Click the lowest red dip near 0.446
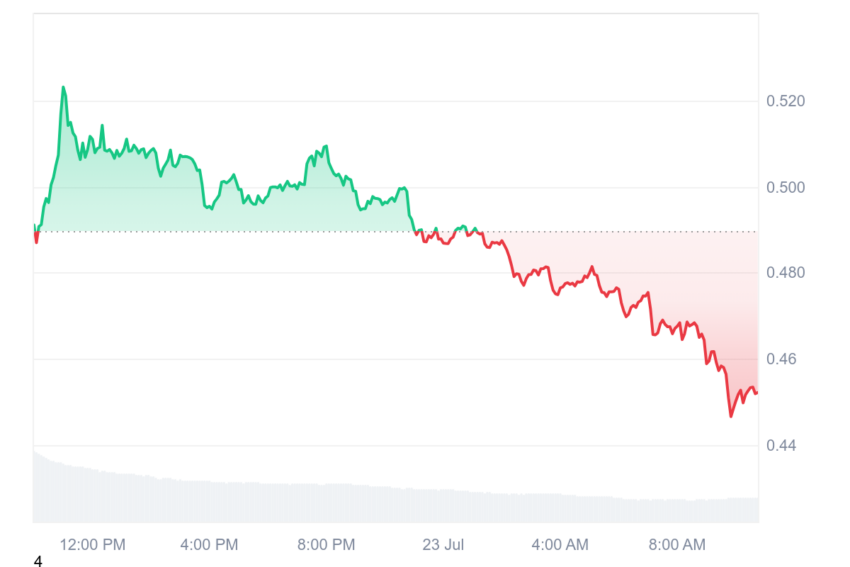Screen dimensions: 850x567 pos(731,416)
